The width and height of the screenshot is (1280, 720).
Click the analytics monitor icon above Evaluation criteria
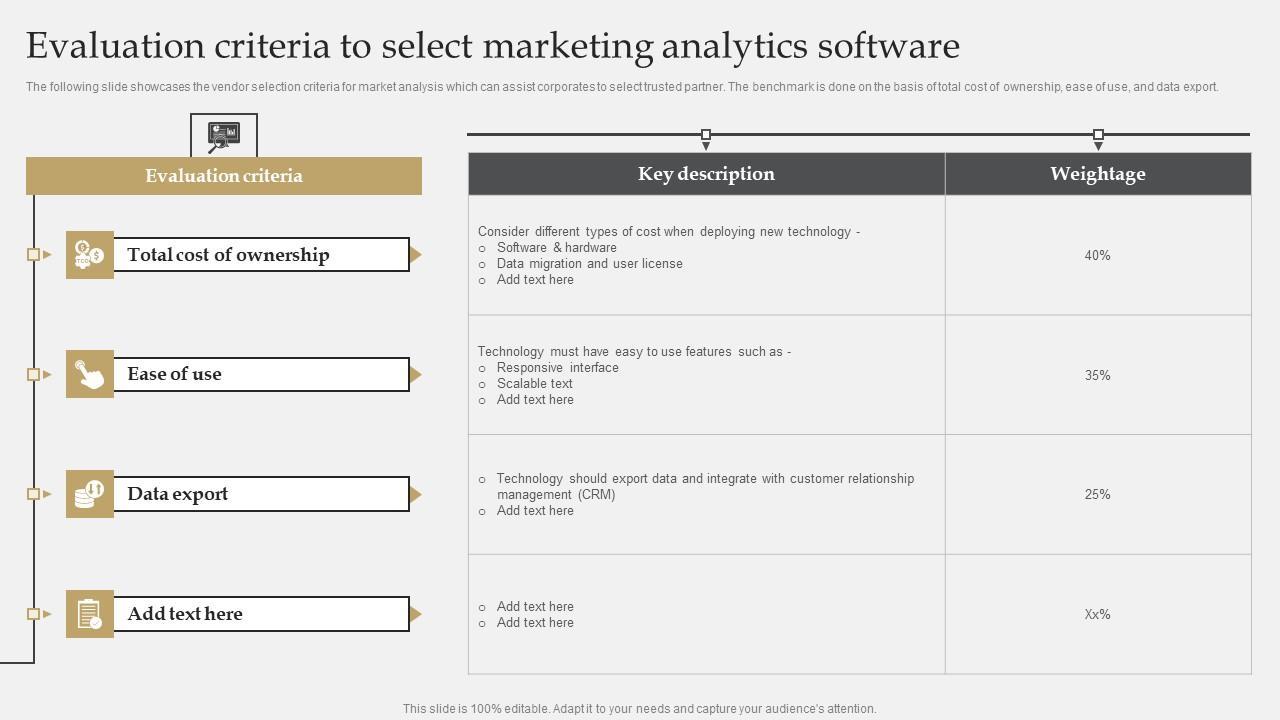224,136
